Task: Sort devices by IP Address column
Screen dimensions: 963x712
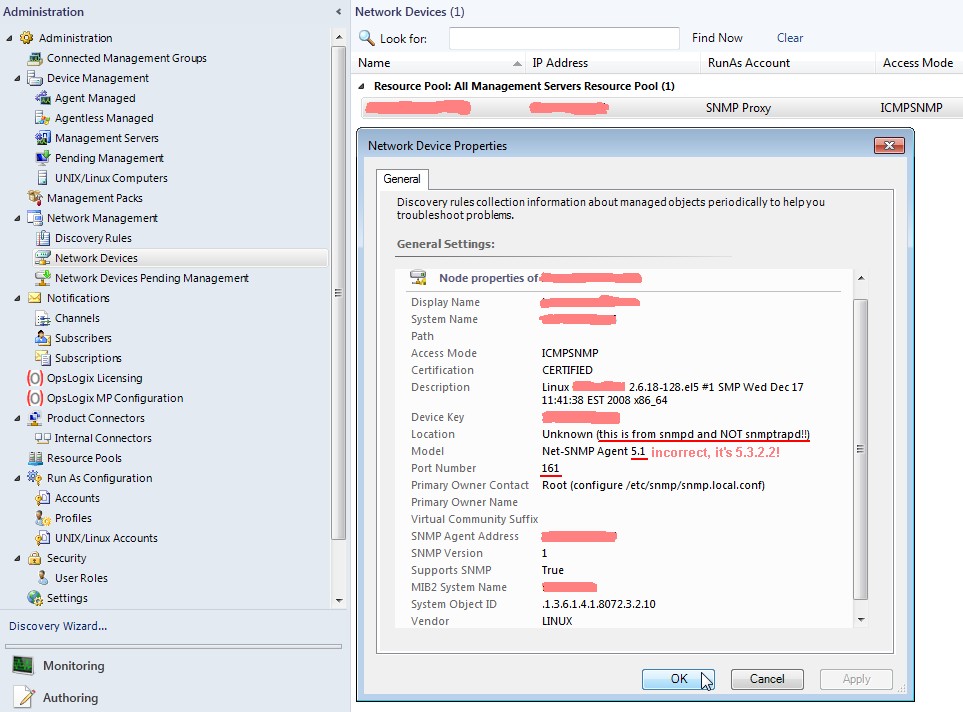Action: tap(613, 63)
